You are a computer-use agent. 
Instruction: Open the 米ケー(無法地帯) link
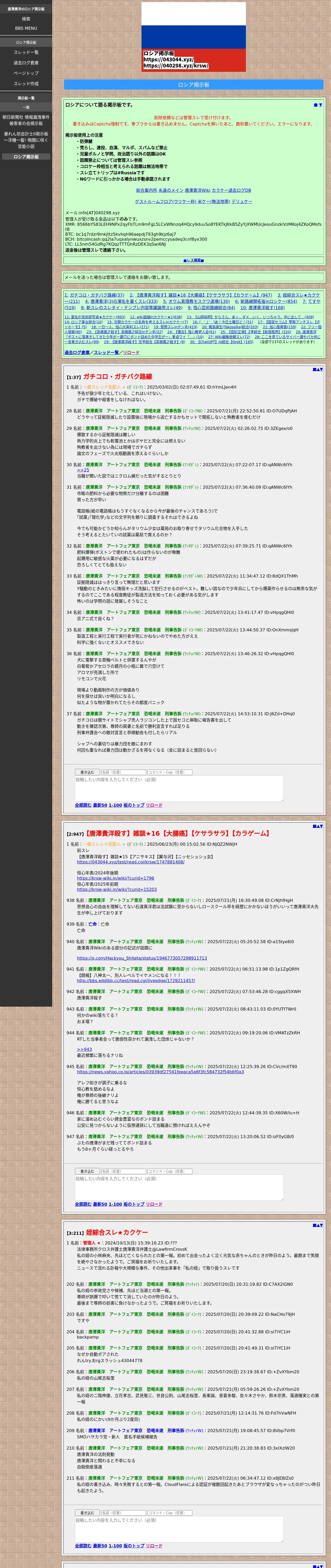[214, 201]
